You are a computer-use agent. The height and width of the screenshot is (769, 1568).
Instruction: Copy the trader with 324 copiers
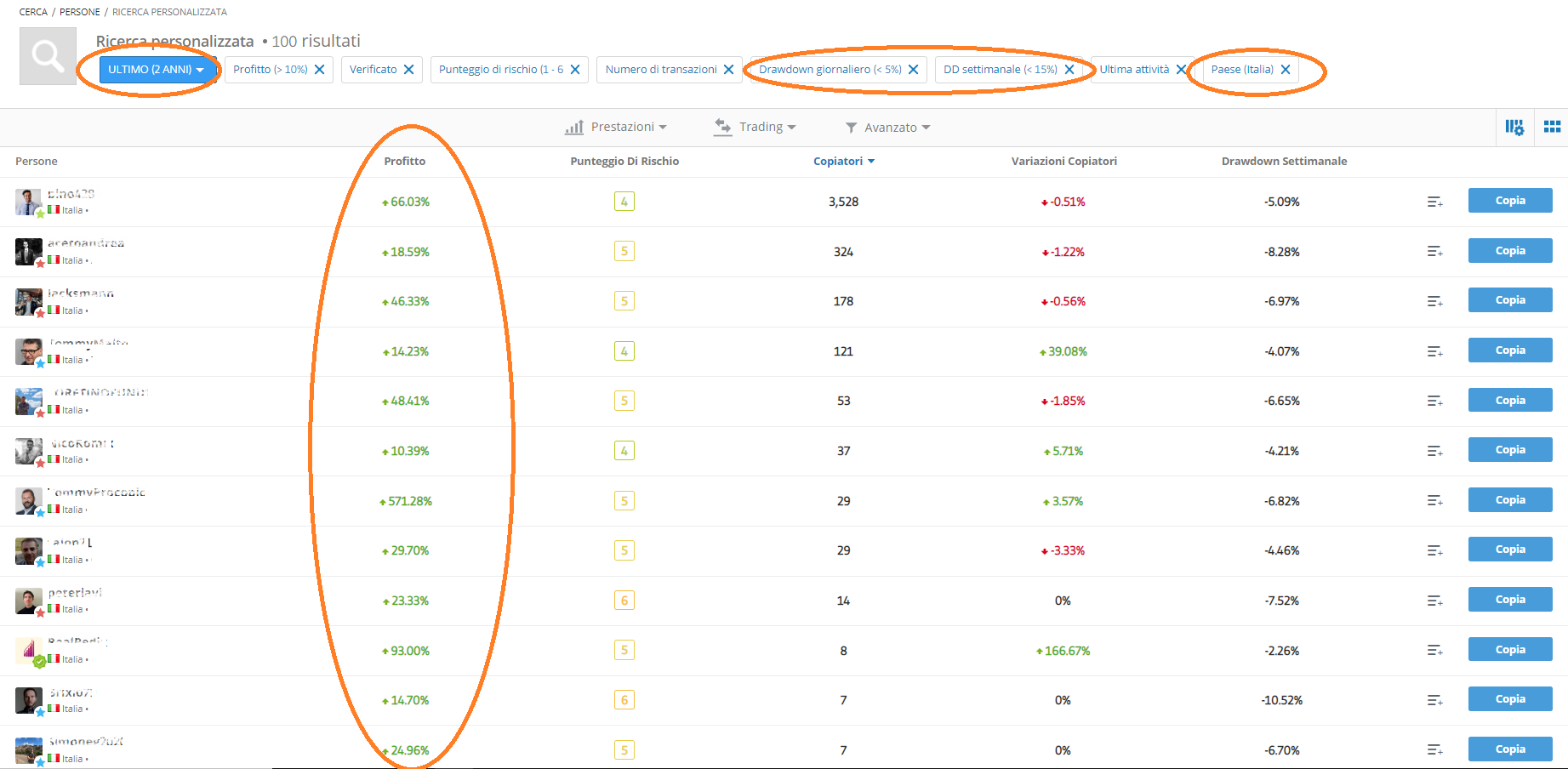(x=1510, y=251)
